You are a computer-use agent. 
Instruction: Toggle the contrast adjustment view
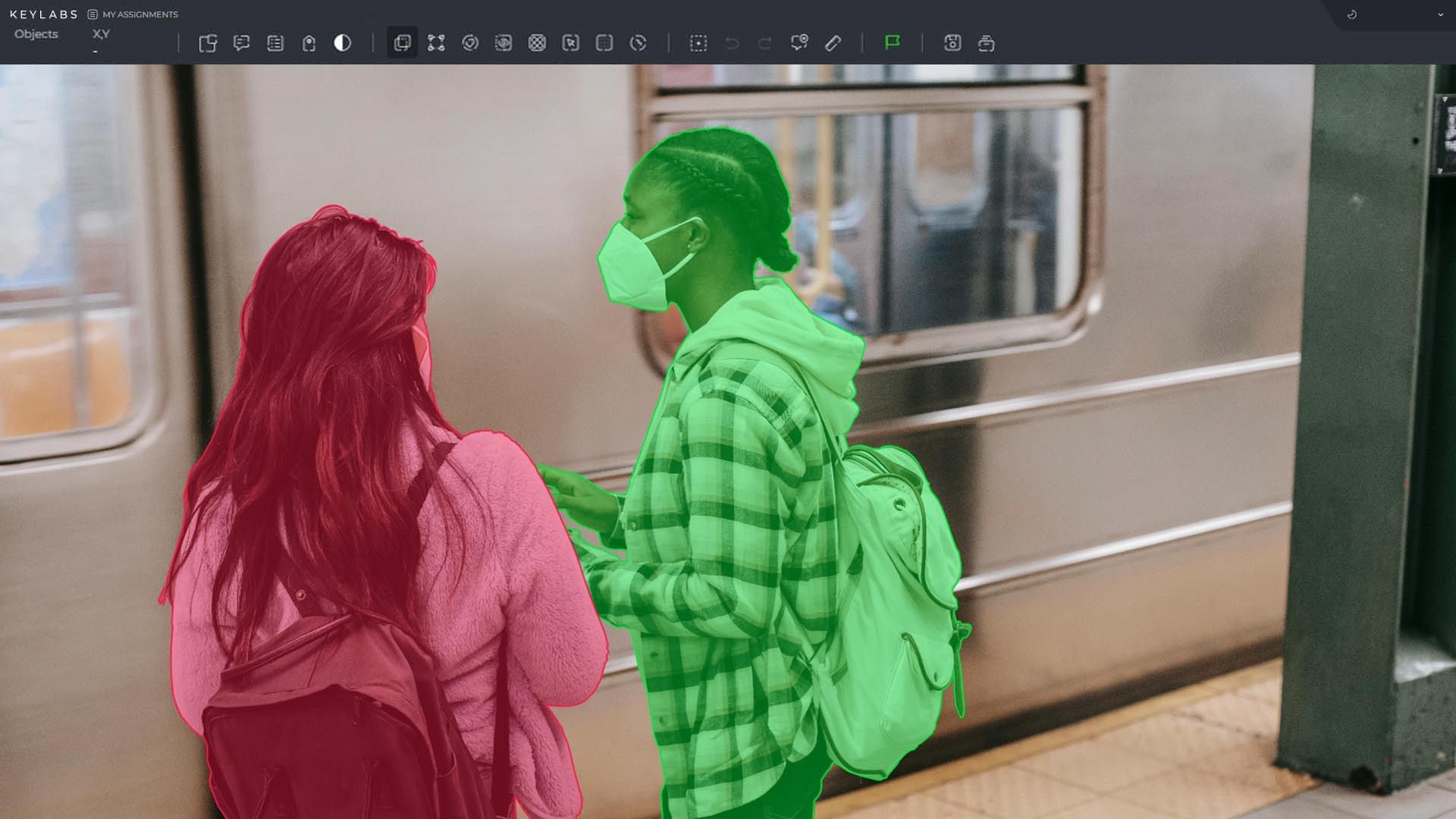pyautogui.click(x=341, y=44)
